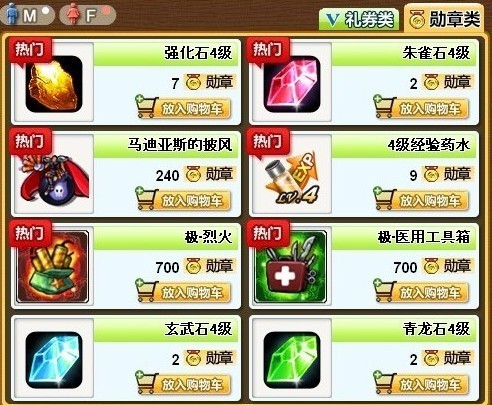Image resolution: width=492 pixels, height=405 pixels.
Task: Click the 强化石4级 golden stone icon
Action: (54, 84)
